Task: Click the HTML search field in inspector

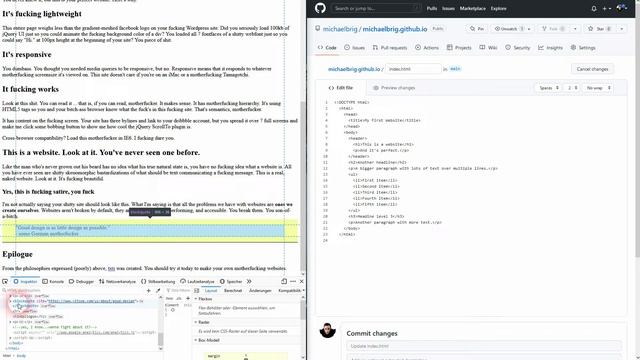Action: pos(73,290)
